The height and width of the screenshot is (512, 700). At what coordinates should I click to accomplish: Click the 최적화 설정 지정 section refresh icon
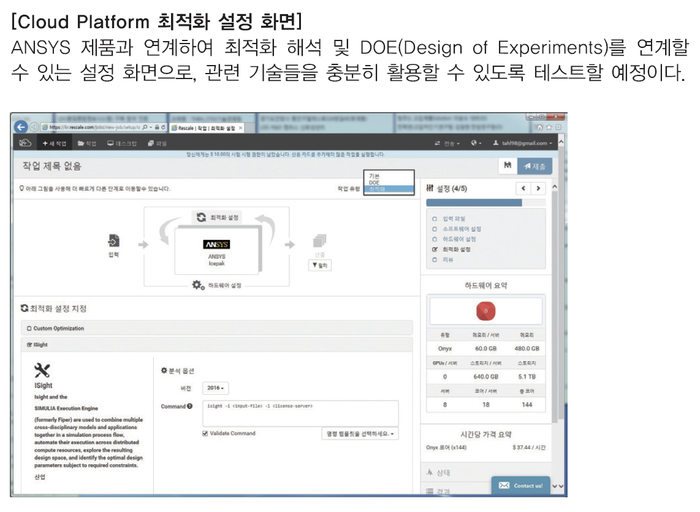pyautogui.click(x=25, y=308)
